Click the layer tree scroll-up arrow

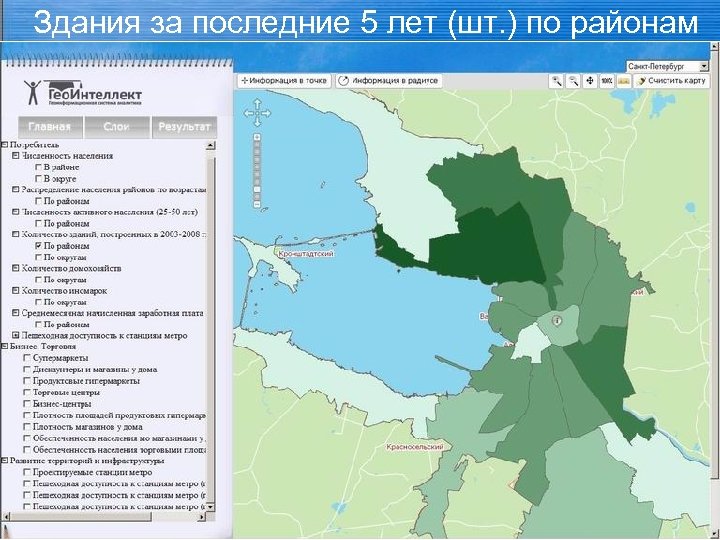pos(210,146)
